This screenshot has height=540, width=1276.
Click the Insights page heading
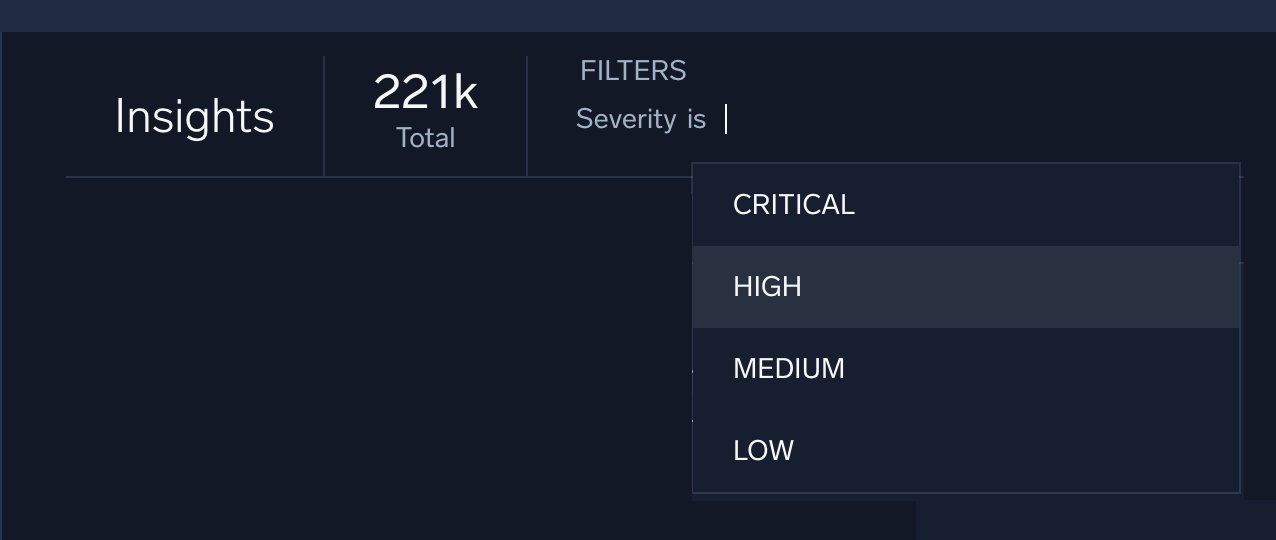pyautogui.click(x=194, y=116)
